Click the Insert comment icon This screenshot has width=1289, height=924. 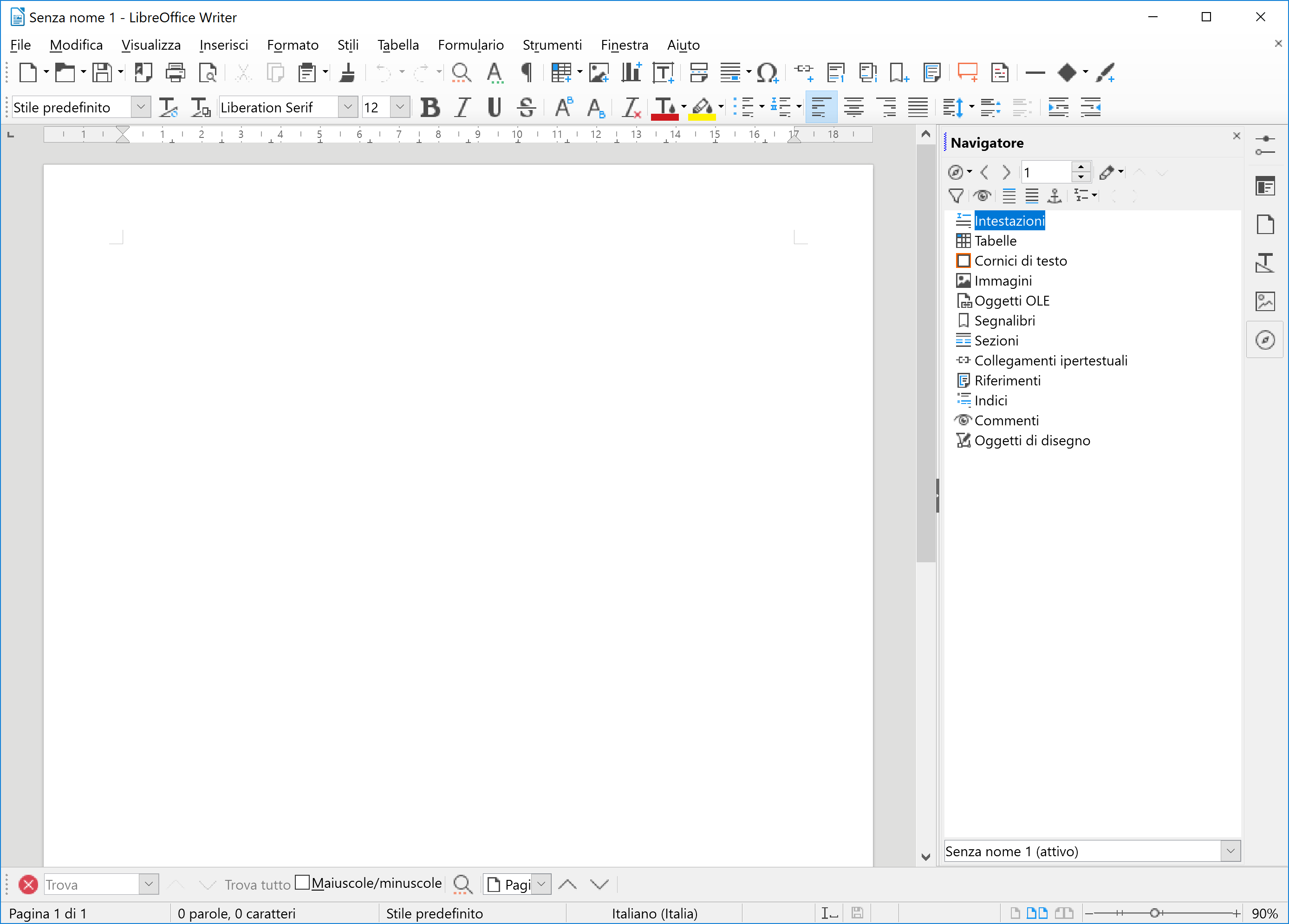(x=967, y=73)
